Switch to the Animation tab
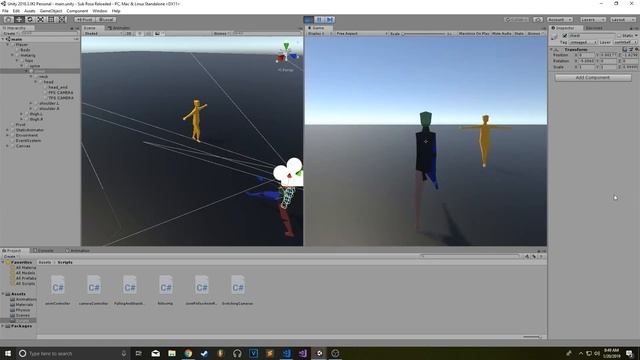The height and width of the screenshot is (360, 640). point(78,251)
